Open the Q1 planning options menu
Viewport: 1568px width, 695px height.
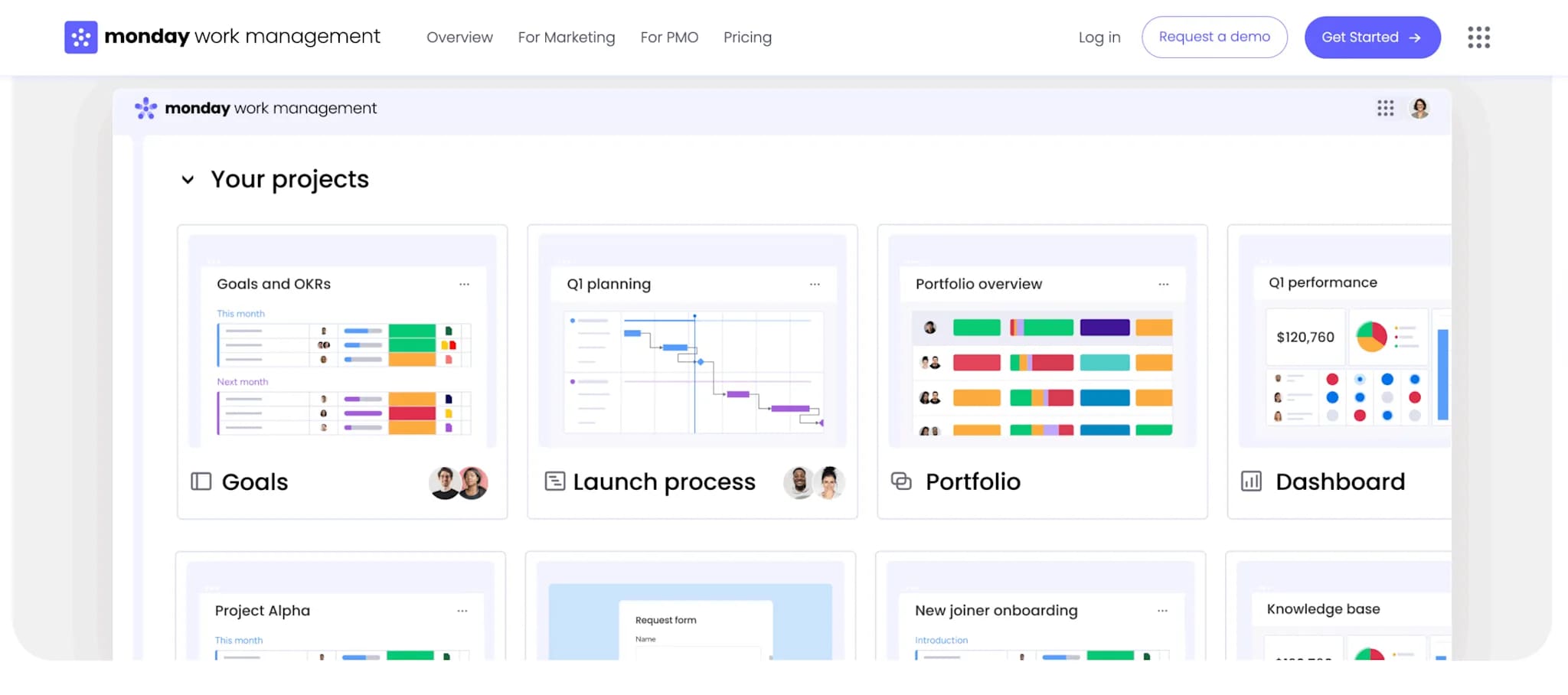point(815,284)
